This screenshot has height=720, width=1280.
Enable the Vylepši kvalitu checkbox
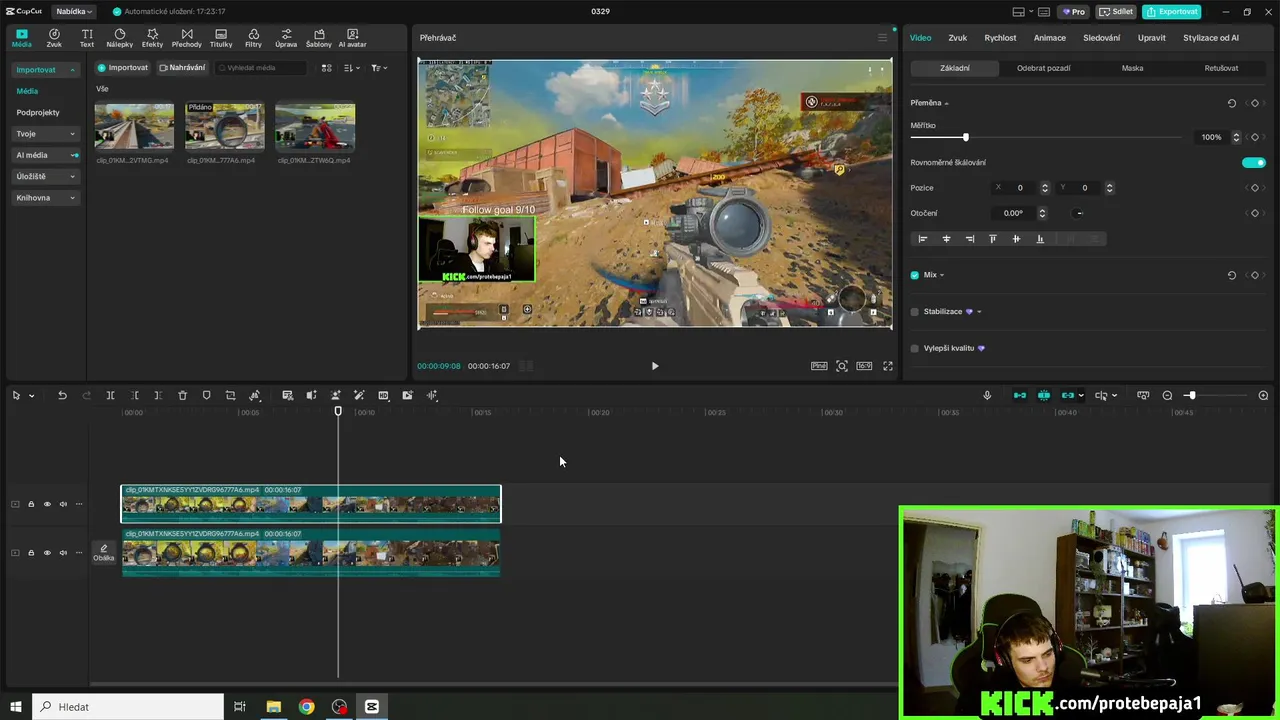(914, 348)
